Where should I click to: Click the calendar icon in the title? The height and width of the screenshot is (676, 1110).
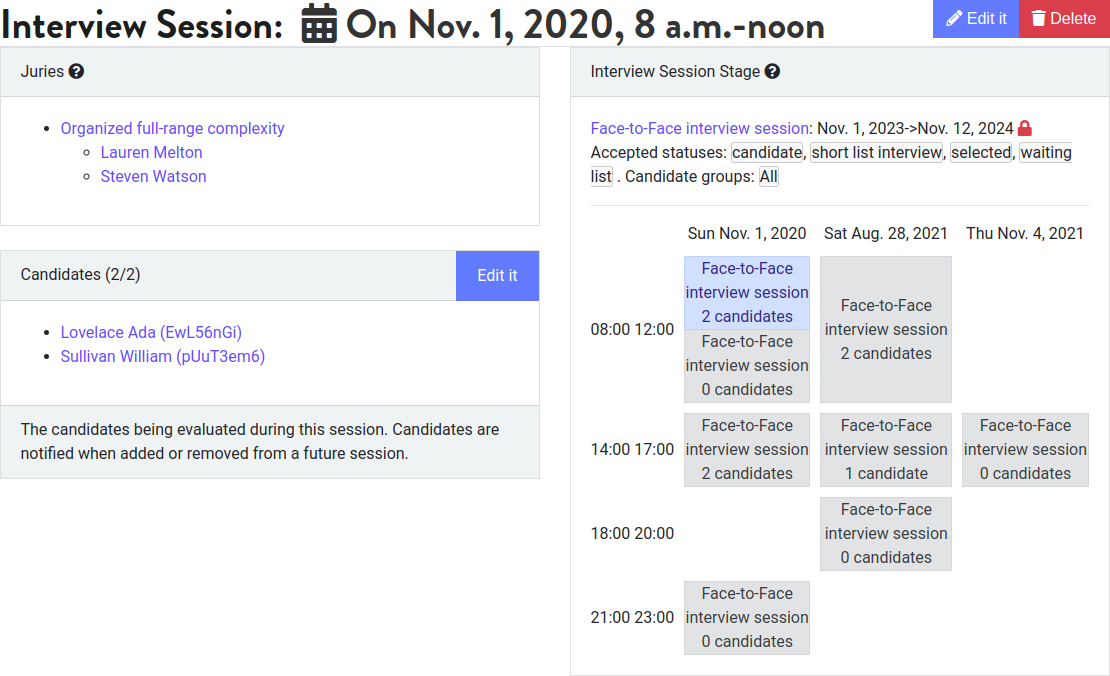click(x=319, y=24)
